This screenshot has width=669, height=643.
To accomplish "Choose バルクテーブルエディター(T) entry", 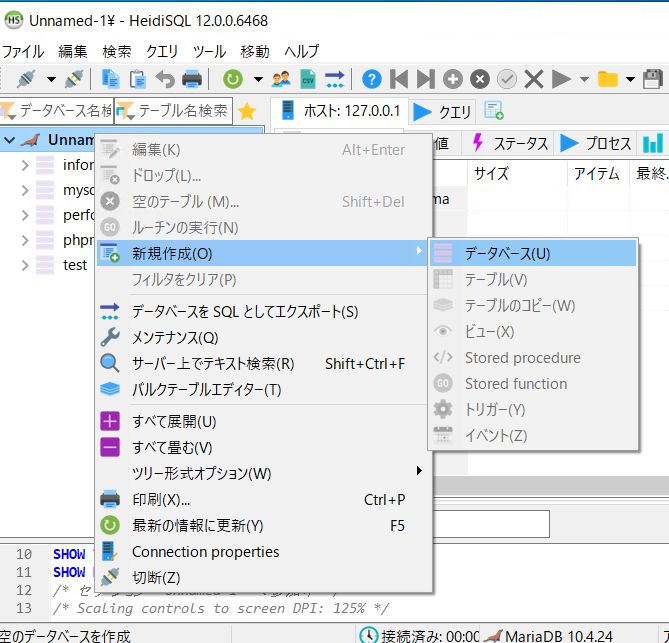I will [262, 390].
